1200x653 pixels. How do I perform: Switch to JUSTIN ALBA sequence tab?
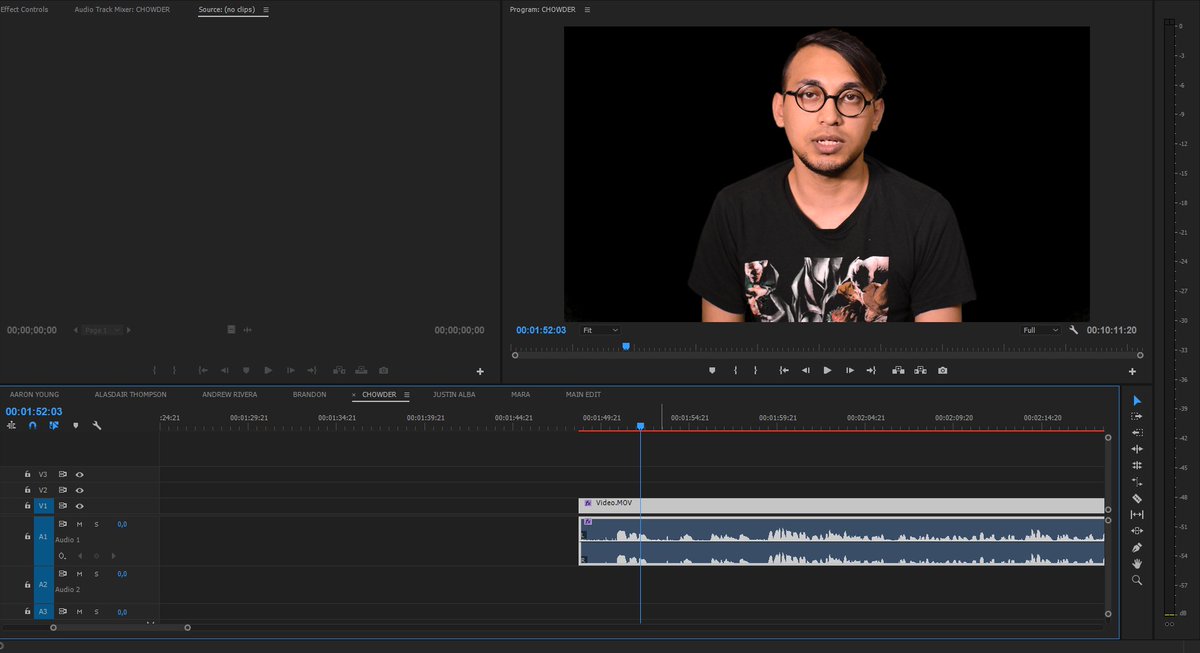[454, 394]
